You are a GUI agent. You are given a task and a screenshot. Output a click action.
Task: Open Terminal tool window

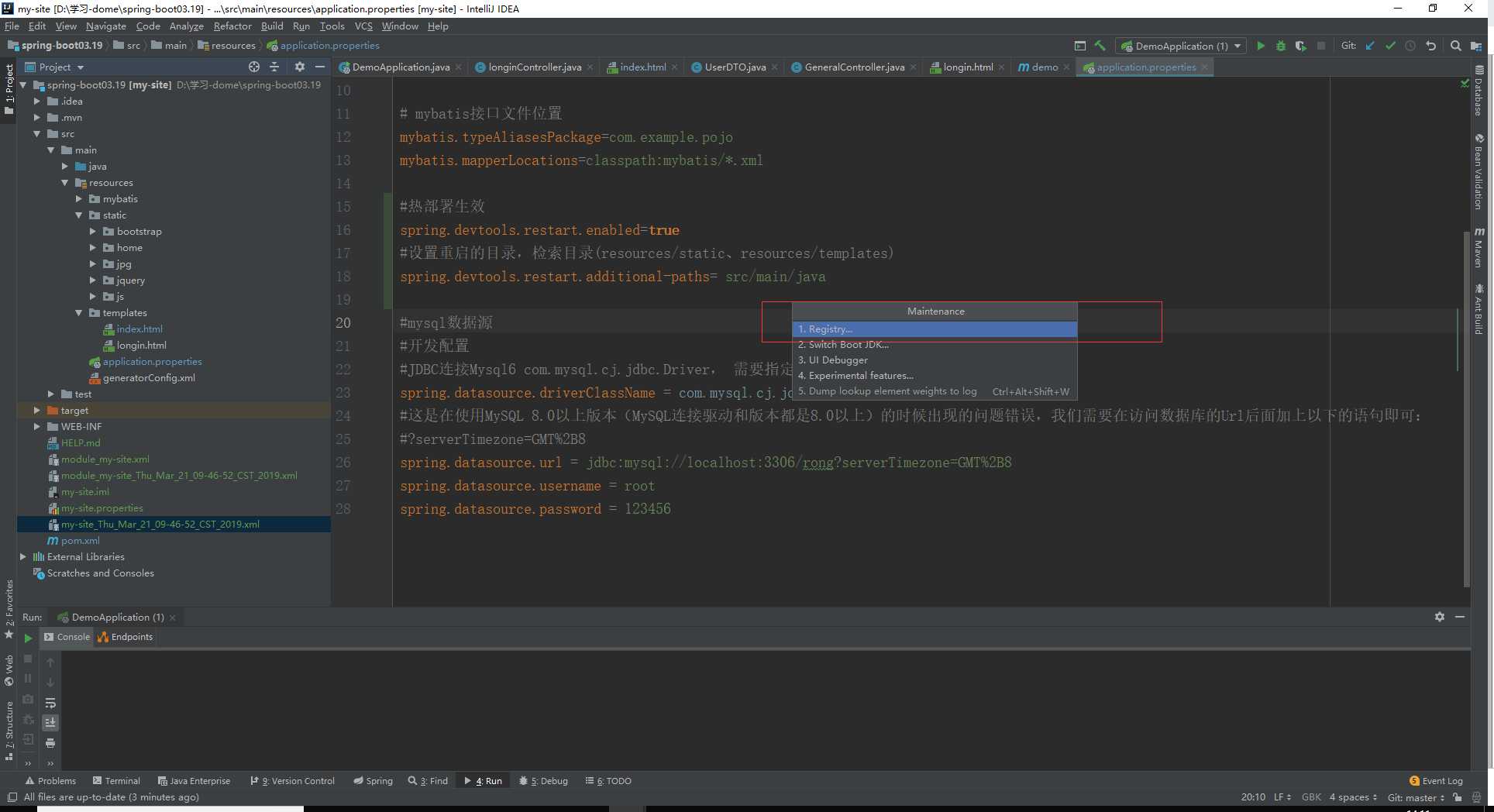116,781
